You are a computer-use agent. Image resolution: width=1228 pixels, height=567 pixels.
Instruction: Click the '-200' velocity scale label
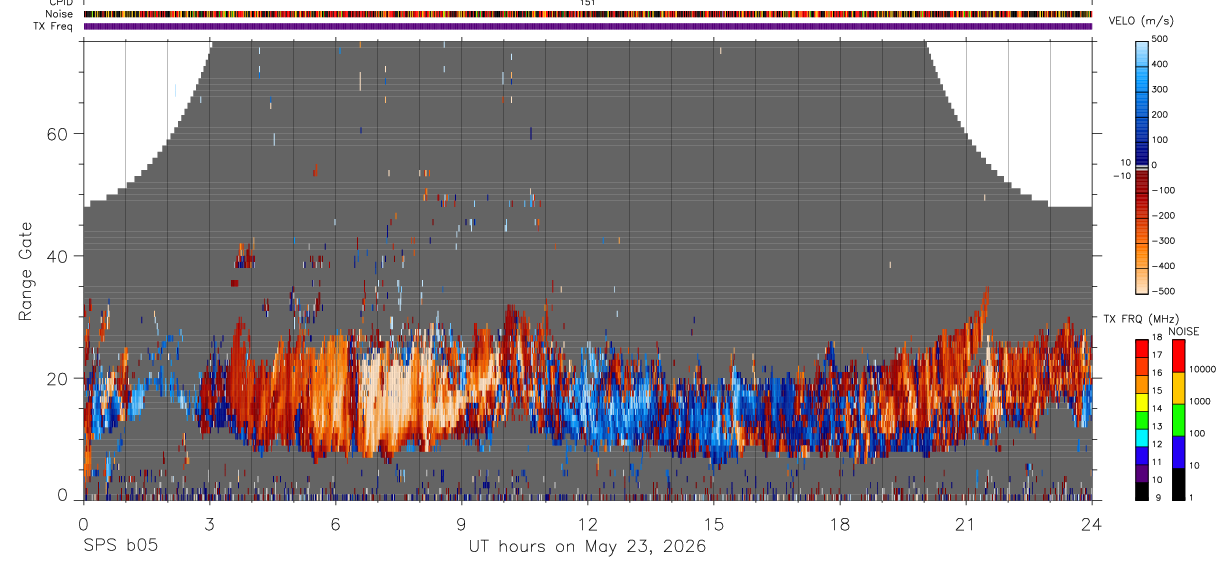coord(1162,215)
